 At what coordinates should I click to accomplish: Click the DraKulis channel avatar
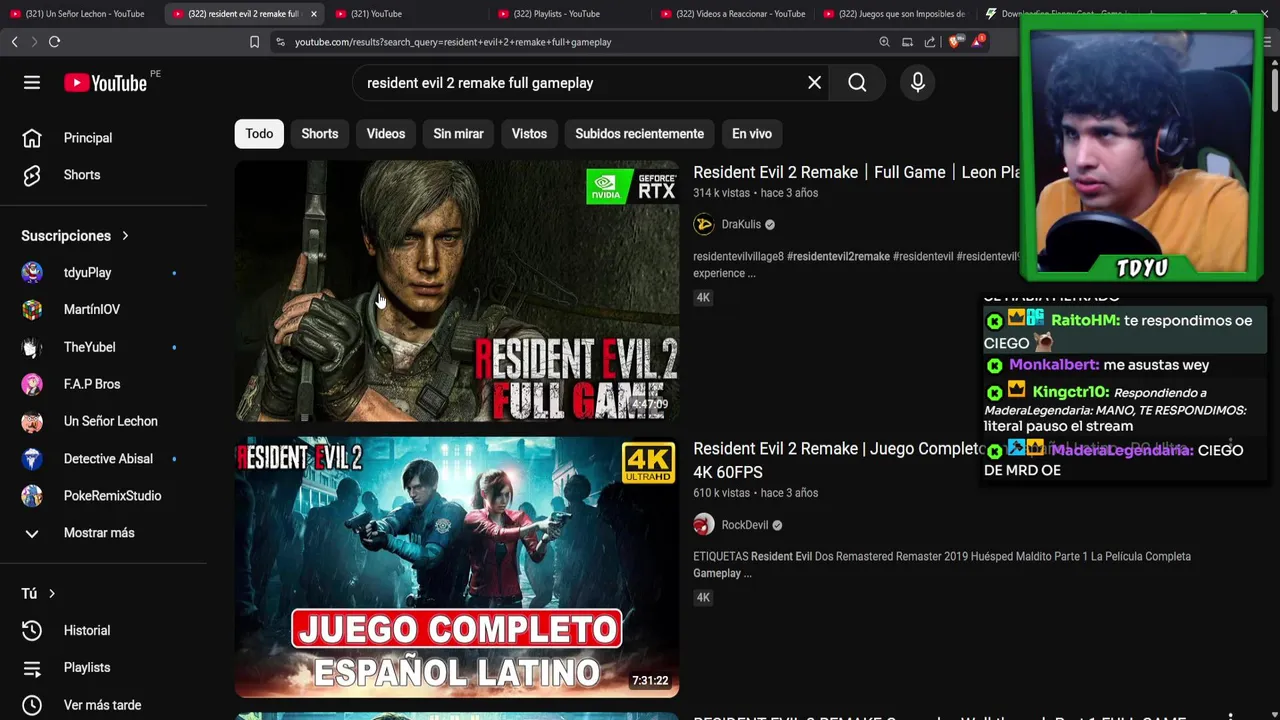pyautogui.click(x=704, y=224)
